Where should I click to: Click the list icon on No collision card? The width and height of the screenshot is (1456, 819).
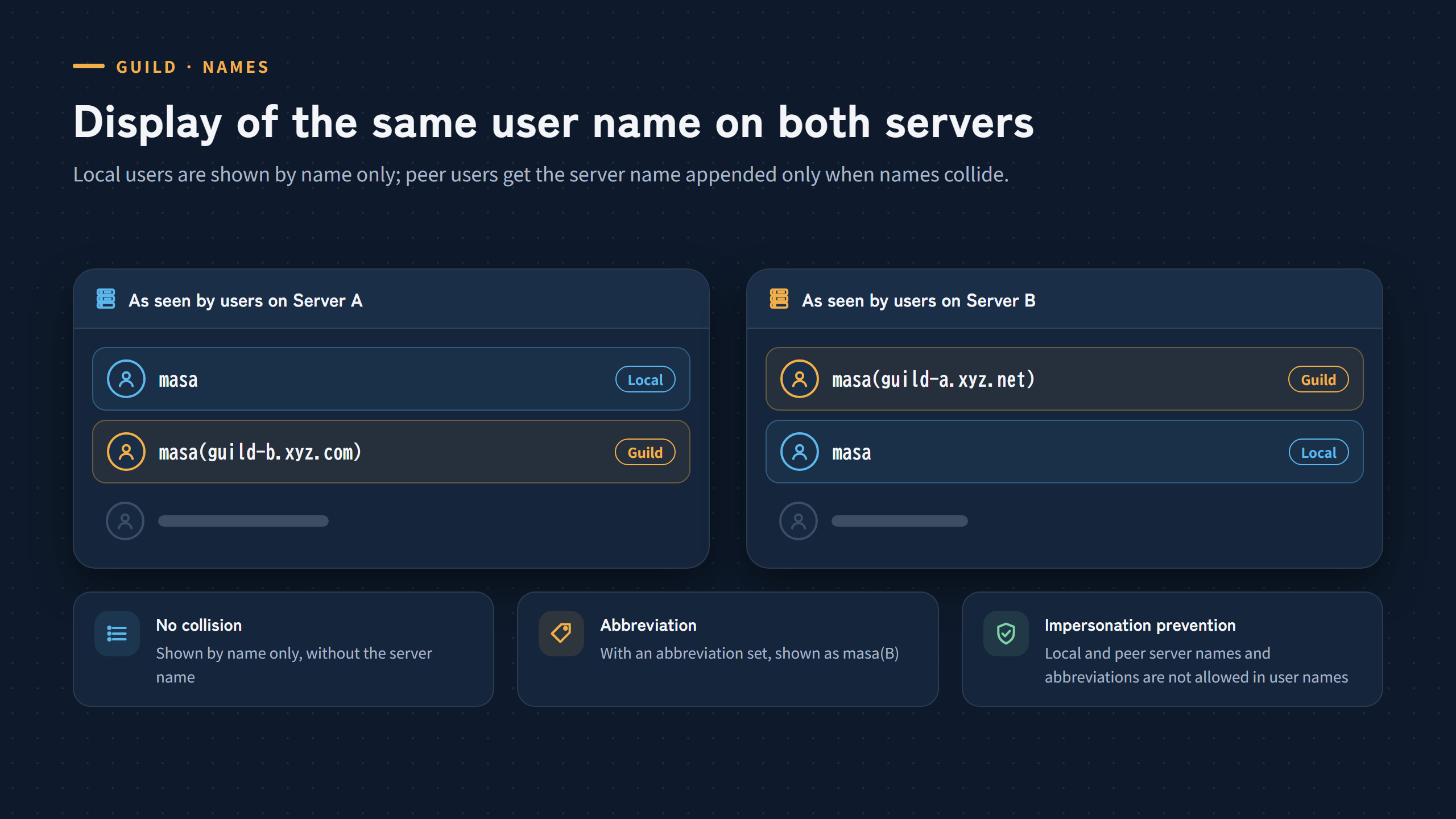tap(117, 634)
